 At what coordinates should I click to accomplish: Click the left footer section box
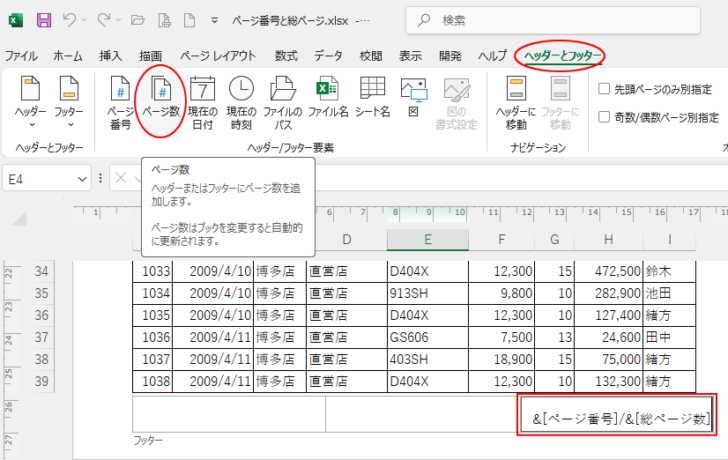[x=229, y=414]
